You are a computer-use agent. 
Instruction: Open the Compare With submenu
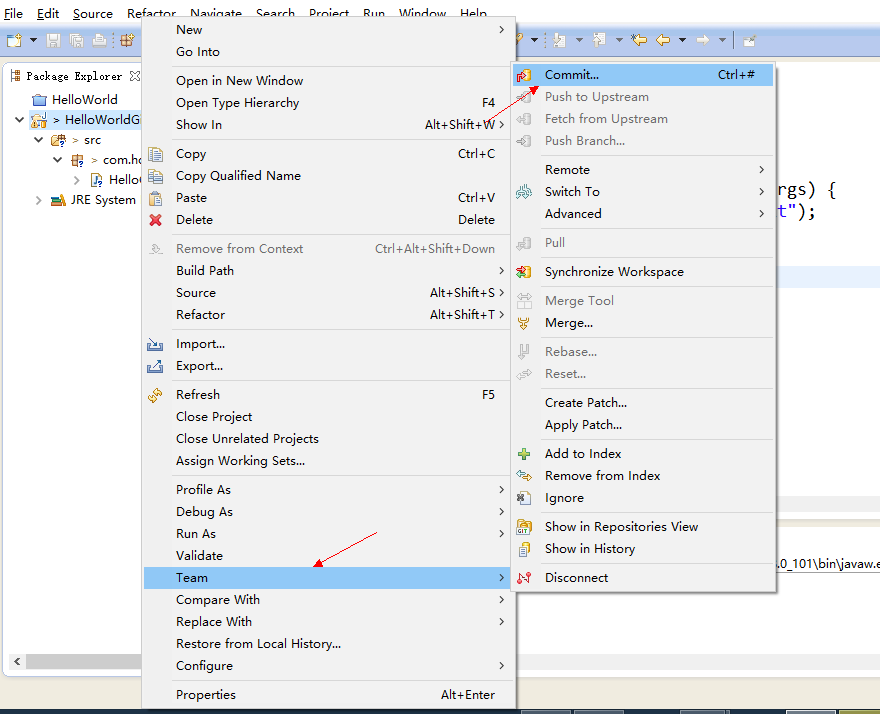pos(328,599)
